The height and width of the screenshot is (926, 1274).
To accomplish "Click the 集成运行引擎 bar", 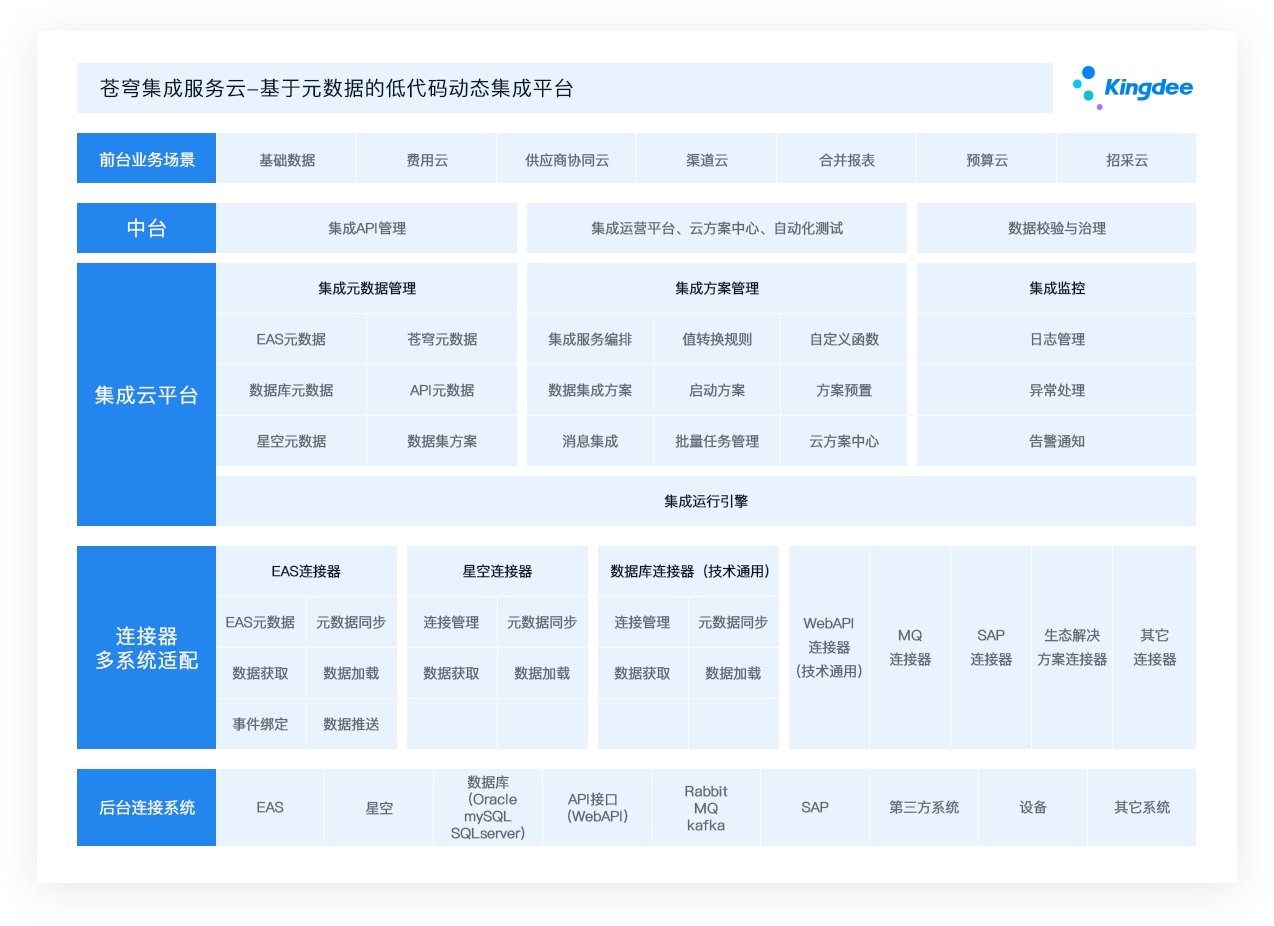I will (706, 501).
